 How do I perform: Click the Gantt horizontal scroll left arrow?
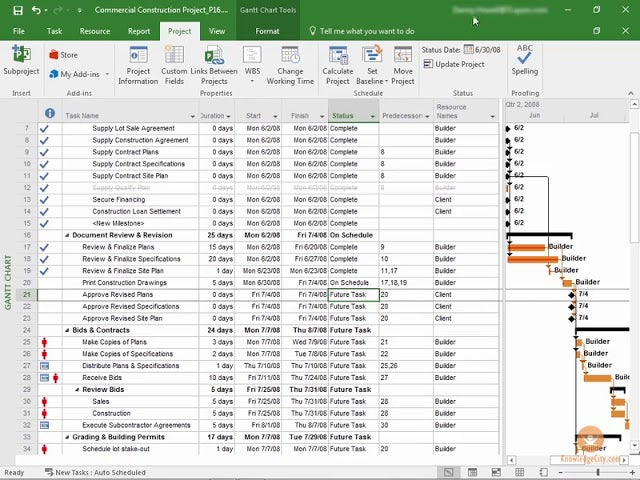511,460
